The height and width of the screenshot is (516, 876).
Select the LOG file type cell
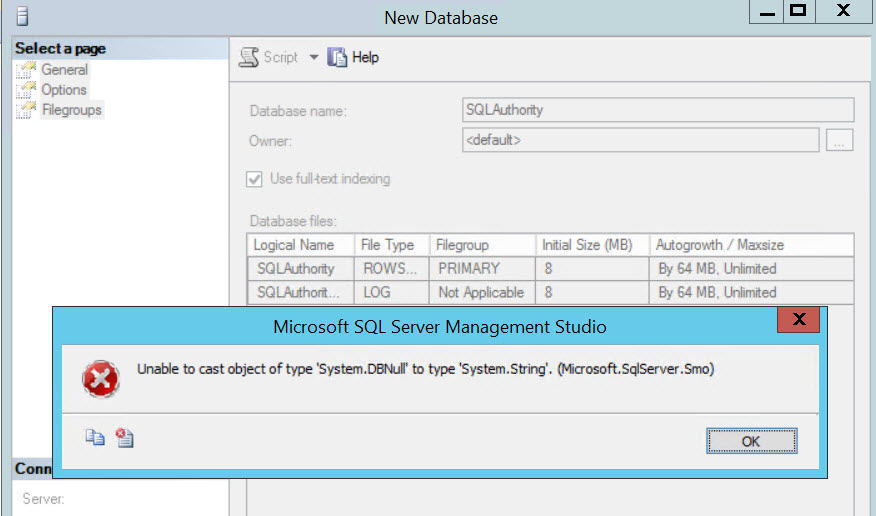[x=392, y=293]
